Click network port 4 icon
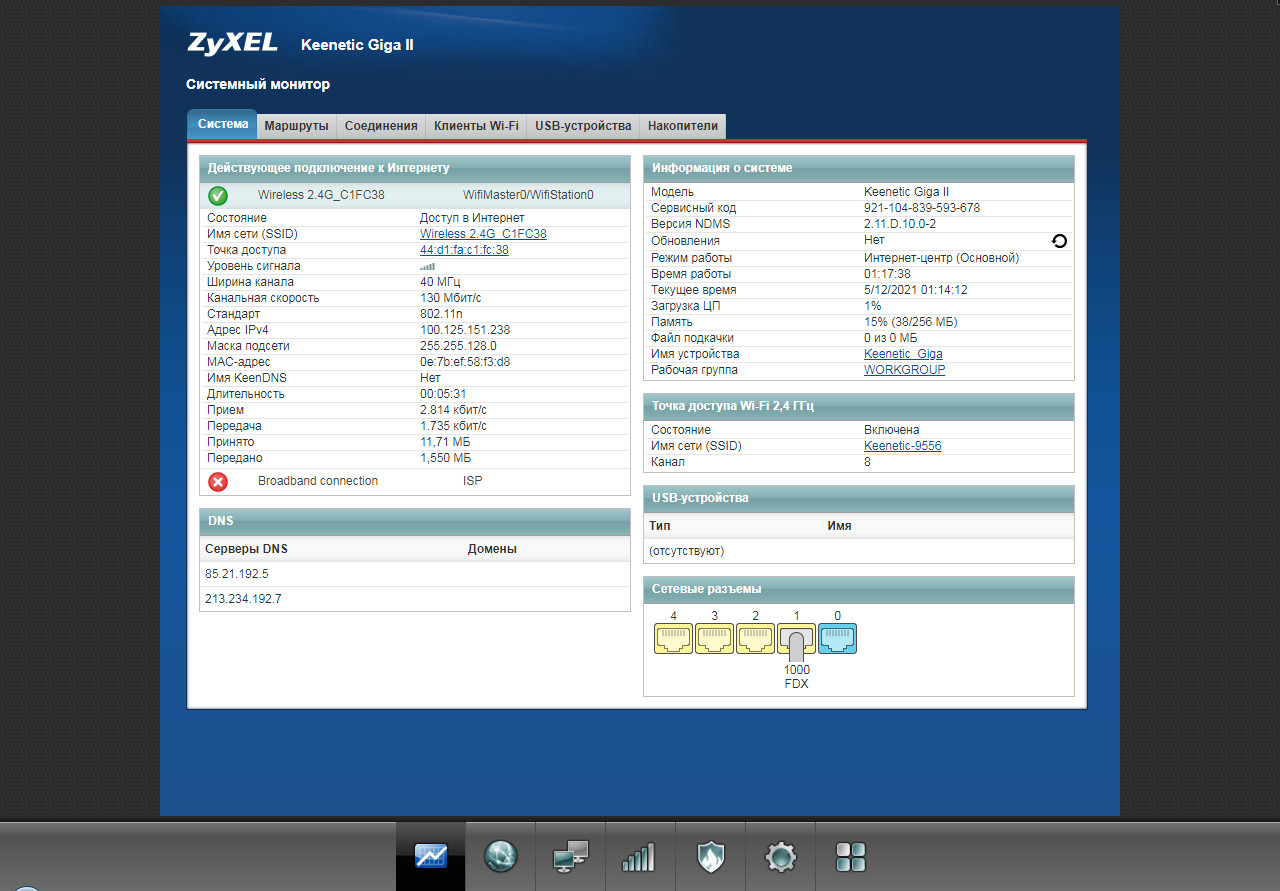 674,639
